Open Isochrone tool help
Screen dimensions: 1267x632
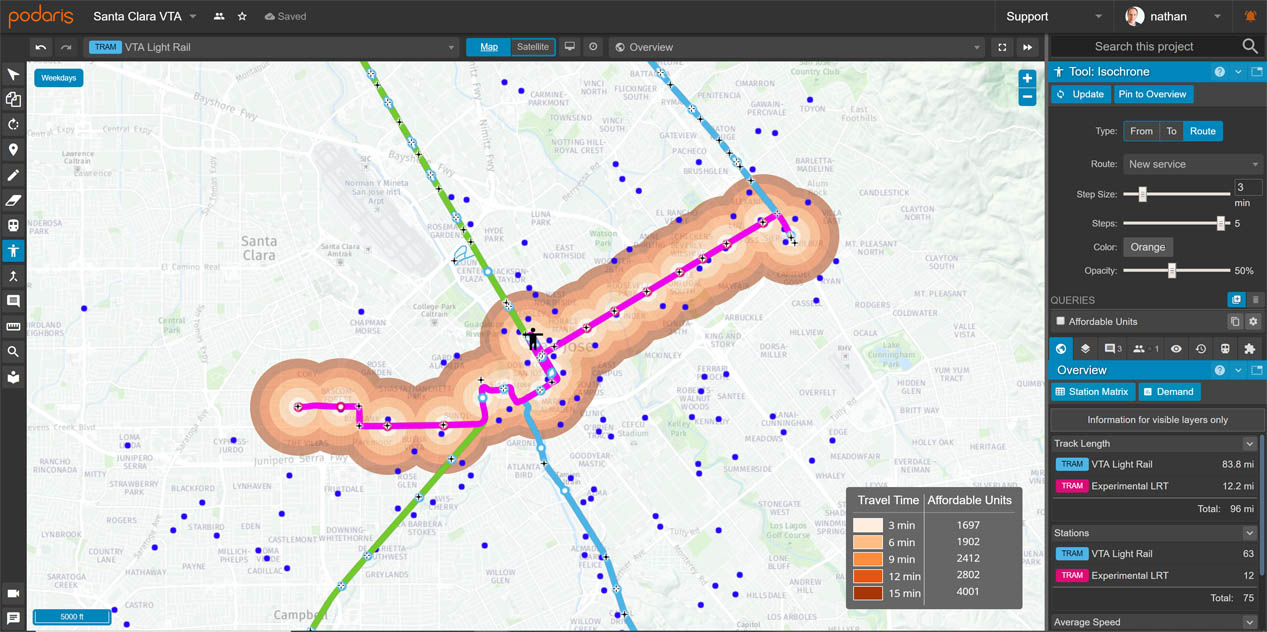tap(1219, 72)
